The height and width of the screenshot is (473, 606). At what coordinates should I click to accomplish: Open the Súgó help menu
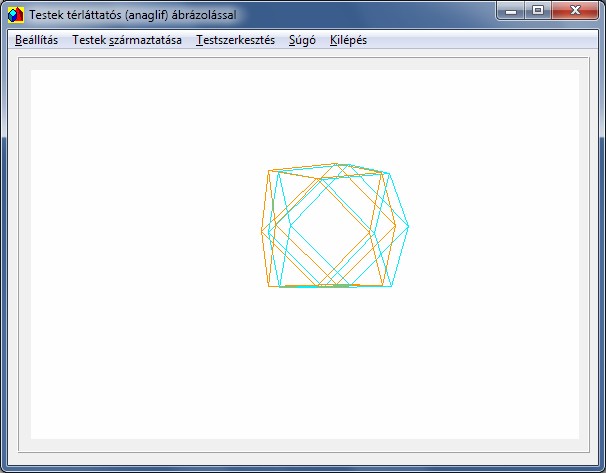[302, 41]
